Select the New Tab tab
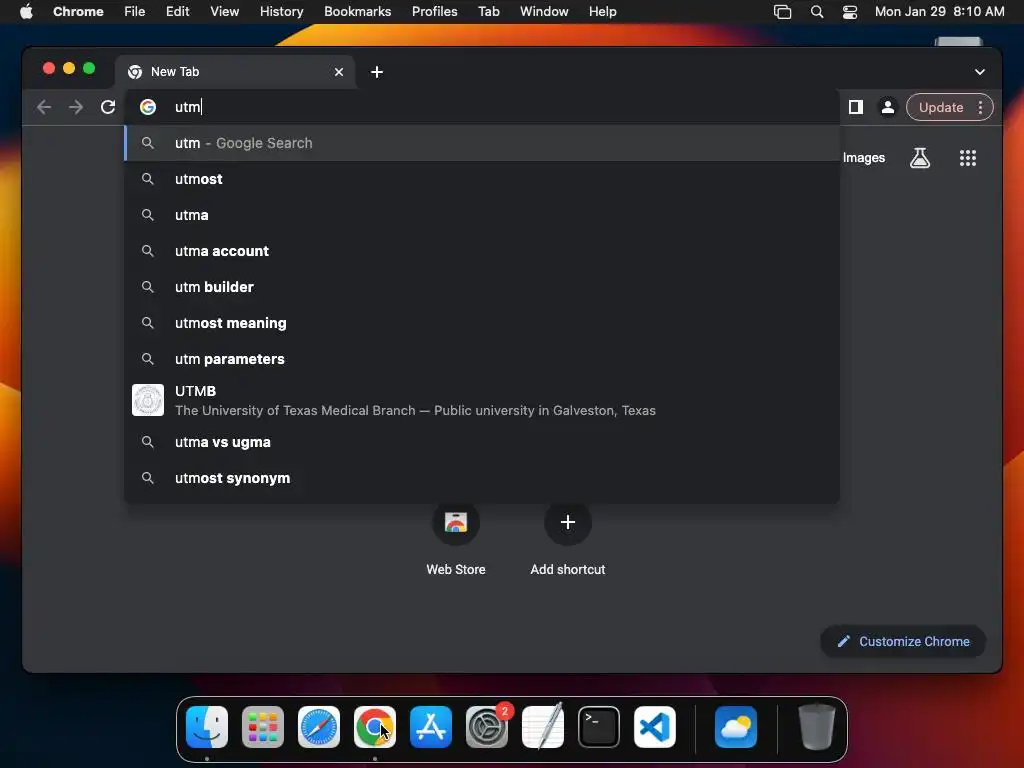The height and width of the screenshot is (768, 1024). pyautogui.click(x=235, y=72)
